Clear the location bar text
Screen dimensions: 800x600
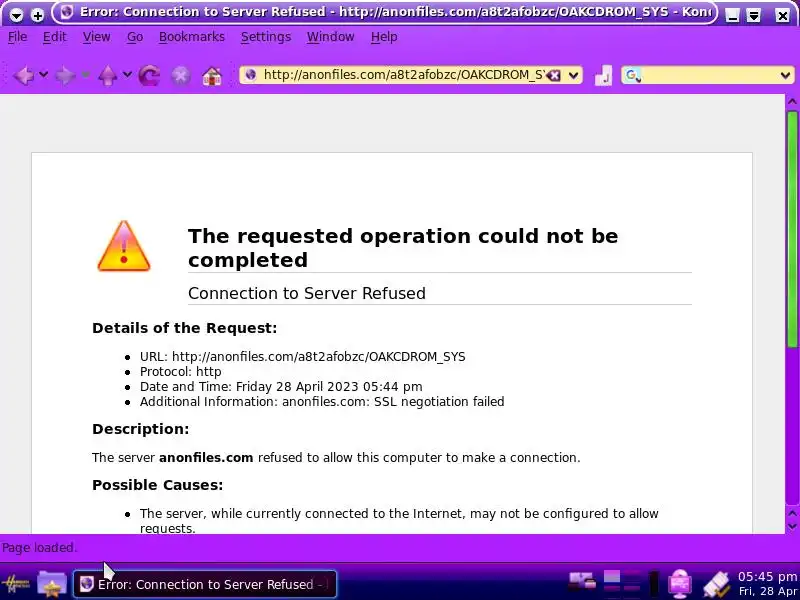pos(554,76)
